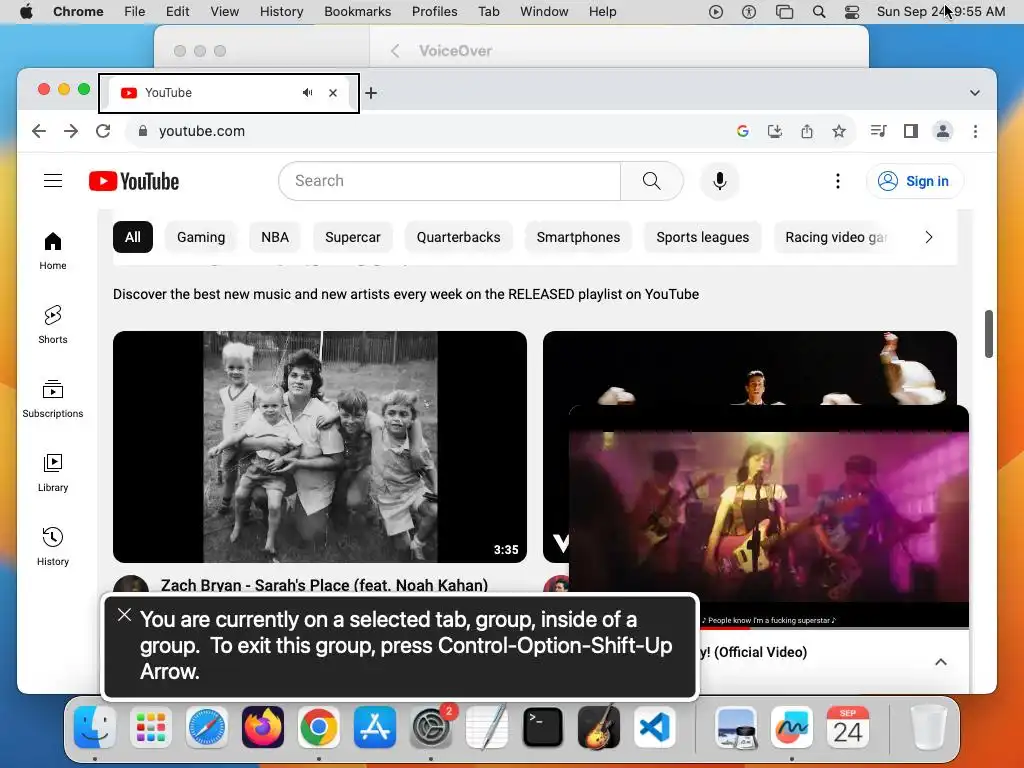Image resolution: width=1024 pixels, height=768 pixels.
Task: Go to Home in sidebar
Action: [x=53, y=251]
